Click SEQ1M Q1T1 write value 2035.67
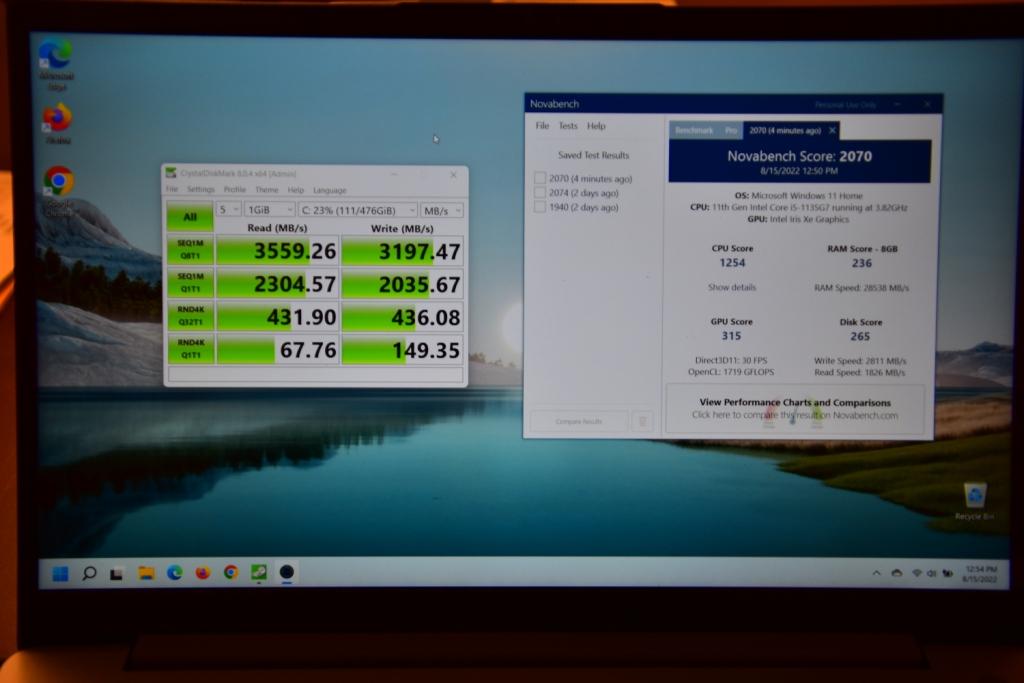 (402, 285)
